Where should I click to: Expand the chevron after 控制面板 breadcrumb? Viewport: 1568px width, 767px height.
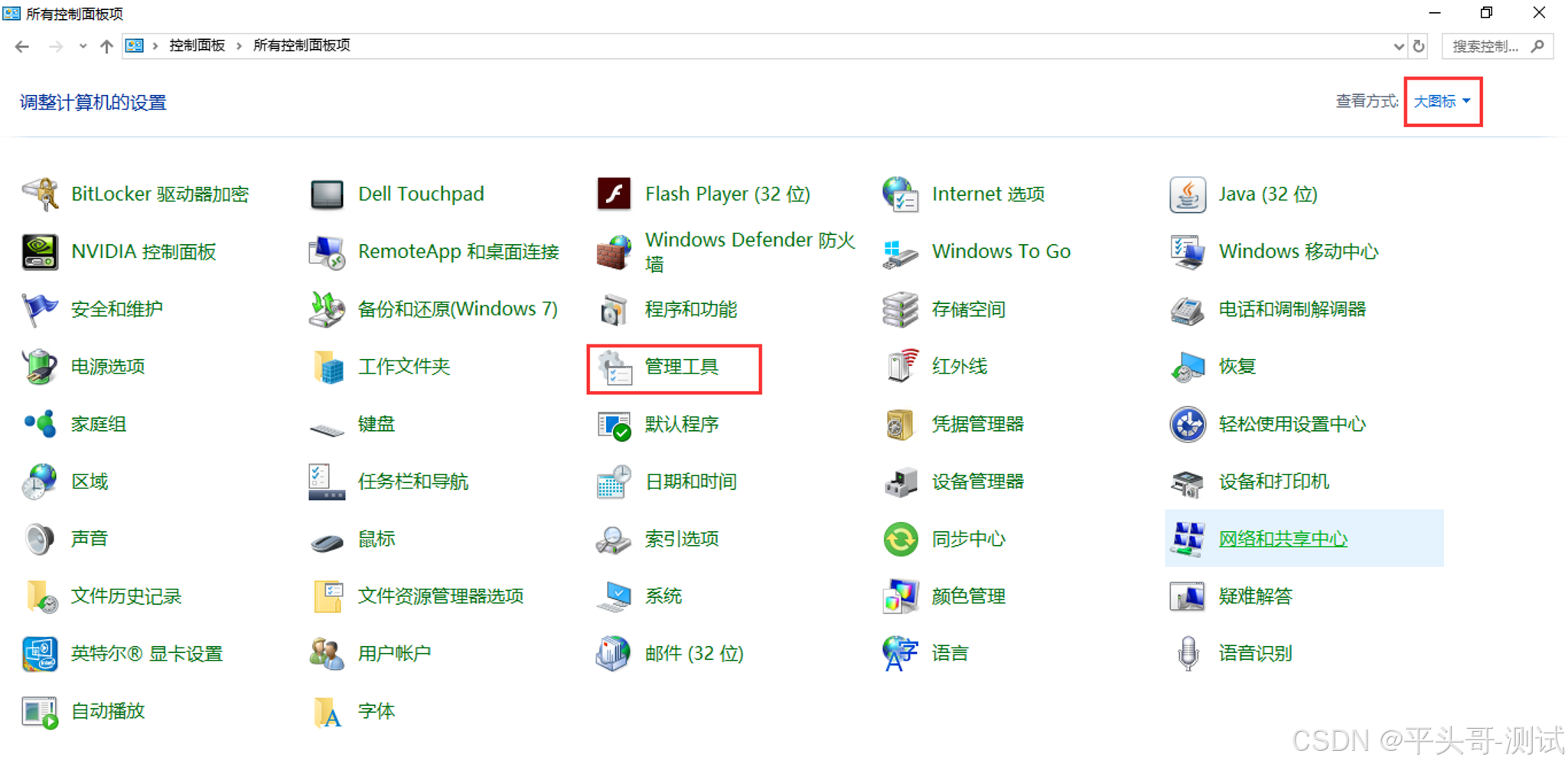pyautogui.click(x=239, y=46)
